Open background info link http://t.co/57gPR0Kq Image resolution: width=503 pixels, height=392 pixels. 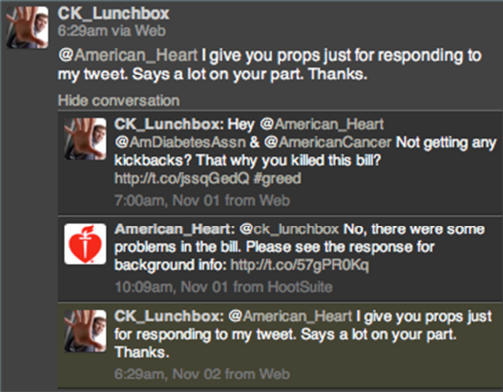[x=300, y=265]
